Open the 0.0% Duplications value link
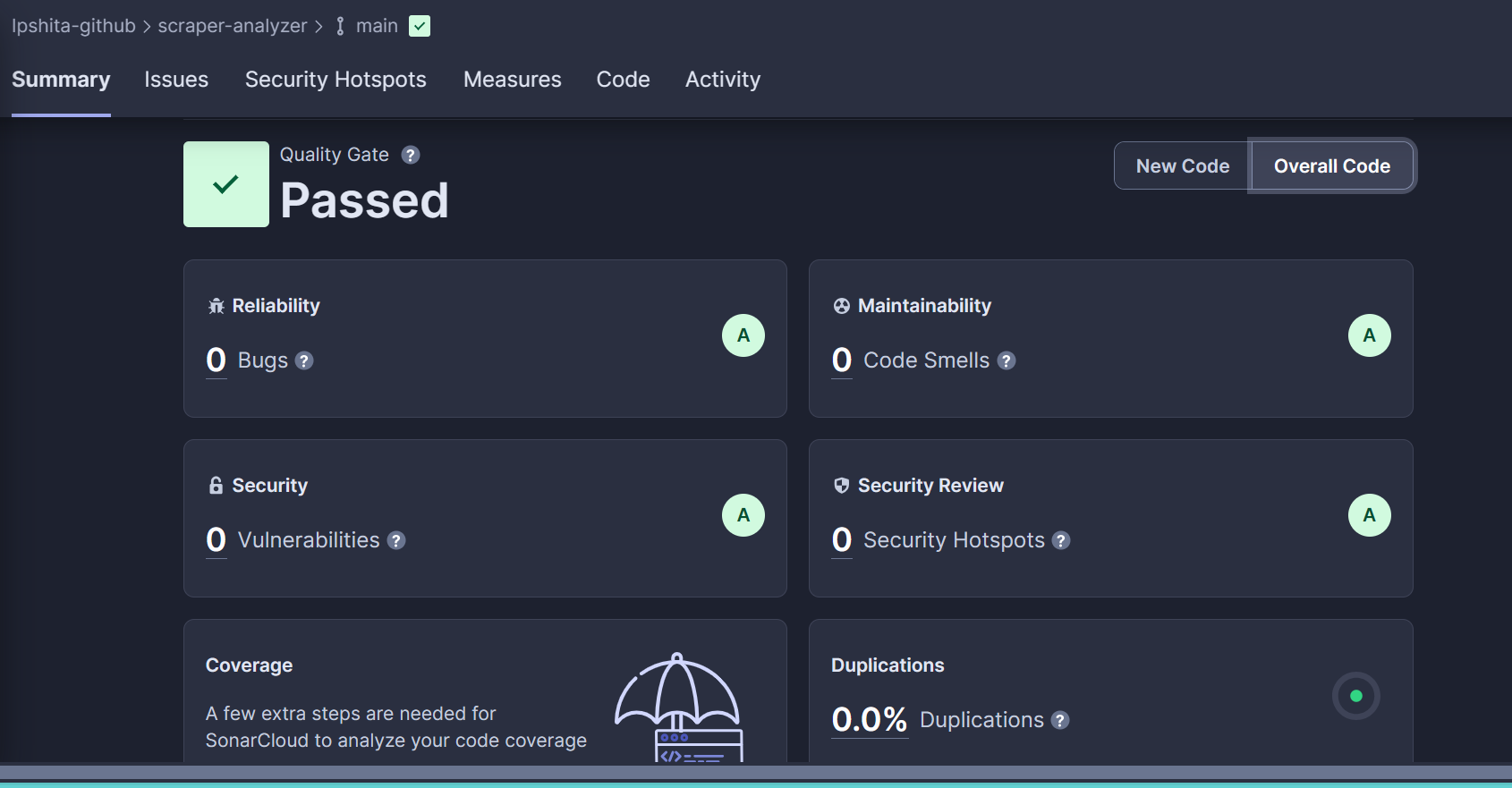Screen dimensions: 1512x788 click(870, 720)
